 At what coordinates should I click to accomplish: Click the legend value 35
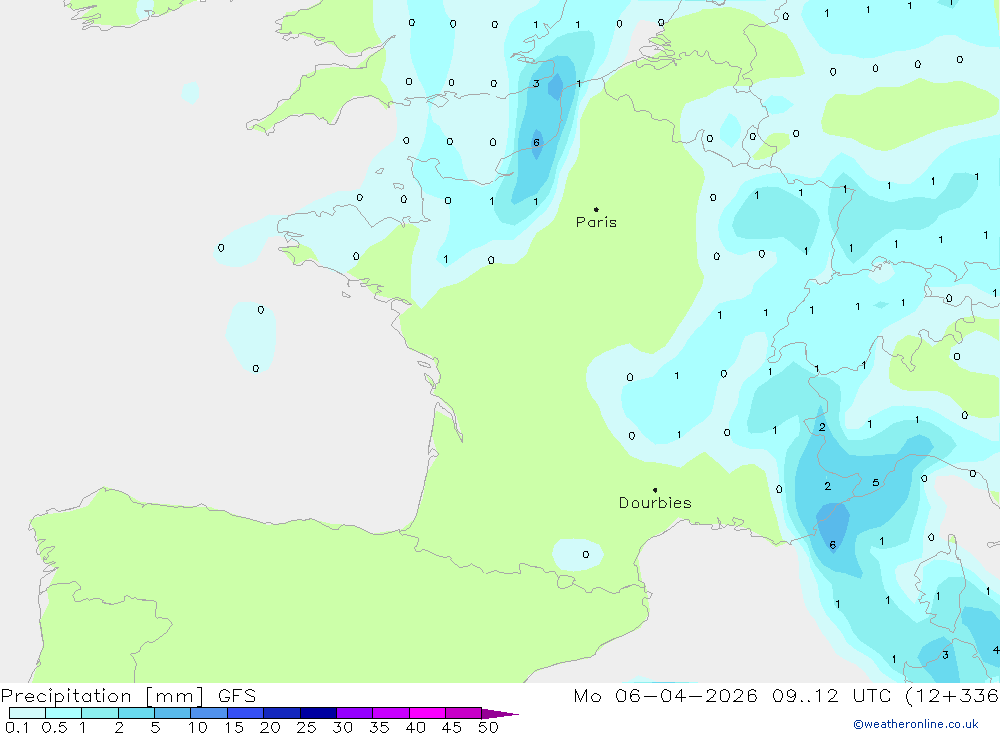coord(379,727)
